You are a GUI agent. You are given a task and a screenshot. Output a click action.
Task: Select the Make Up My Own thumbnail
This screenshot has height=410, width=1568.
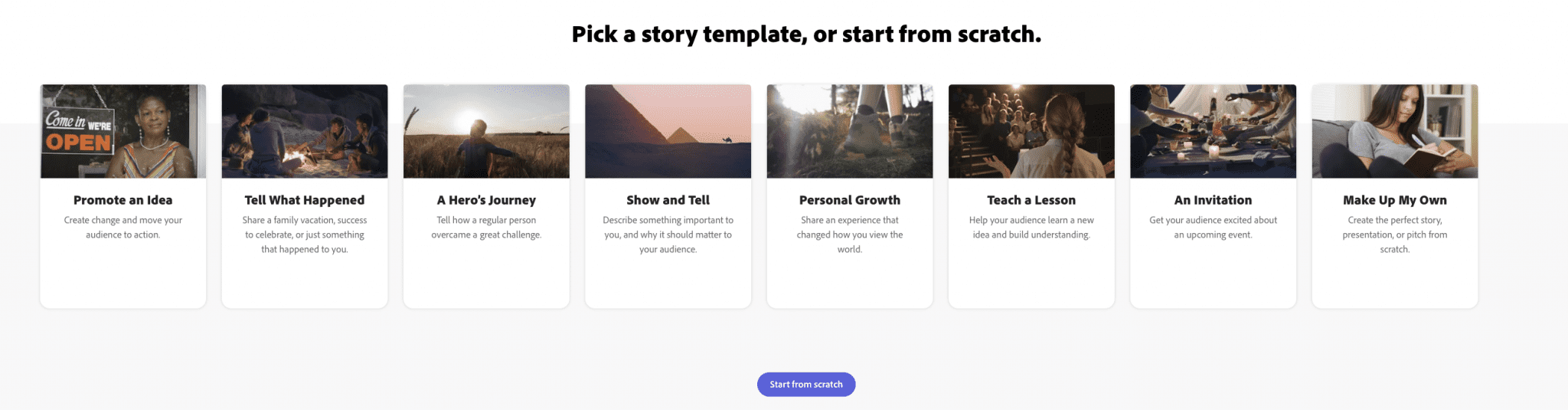coord(1395,131)
